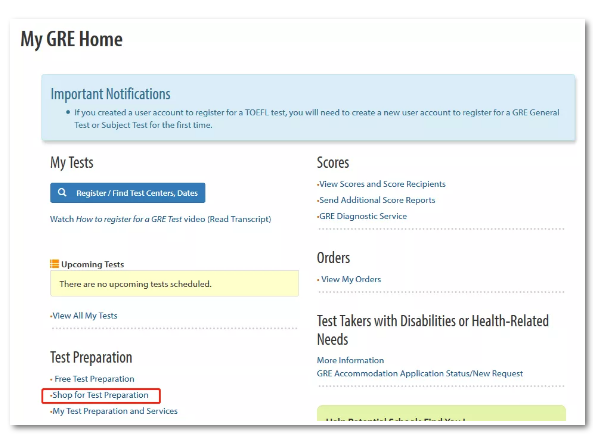This screenshot has height=447, width=599.
Task: Watch How to register for a GRE Test video
Action: 128,219
